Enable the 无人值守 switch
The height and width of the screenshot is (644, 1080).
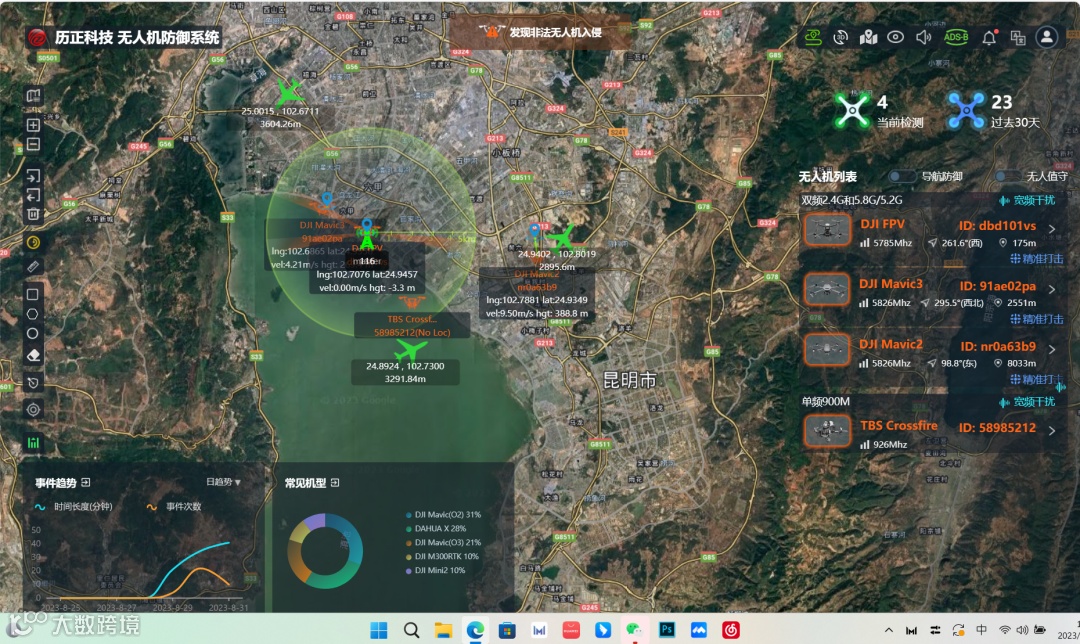click(1008, 176)
